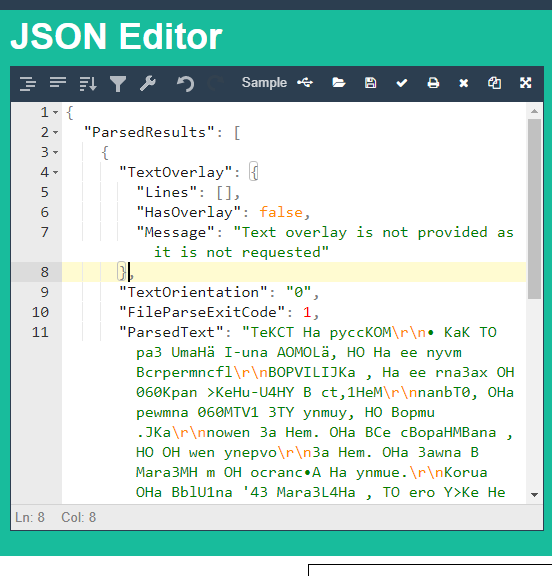Click the scrollbar down arrow
This screenshot has width=552, height=576.
[534, 495]
